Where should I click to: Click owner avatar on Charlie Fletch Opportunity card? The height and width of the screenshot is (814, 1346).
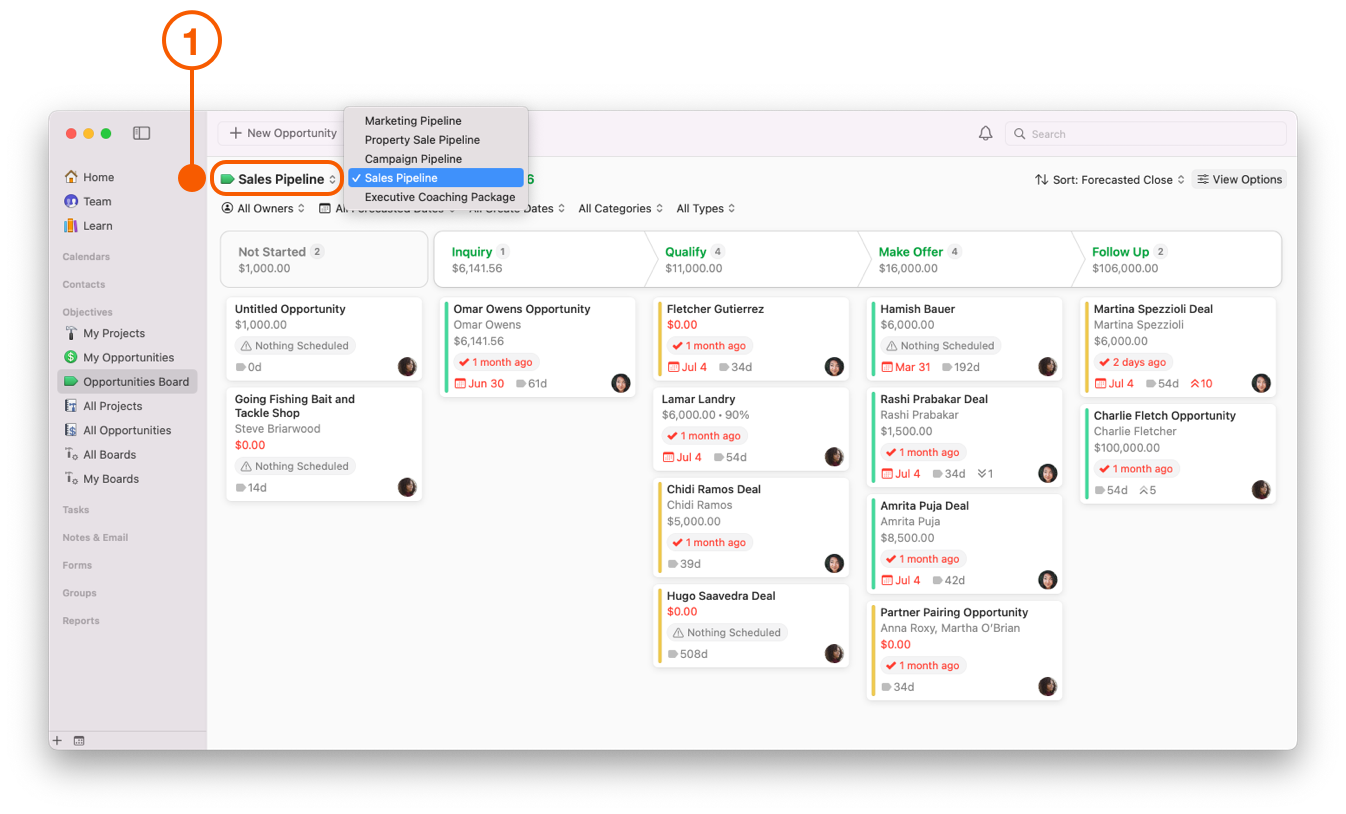1261,490
